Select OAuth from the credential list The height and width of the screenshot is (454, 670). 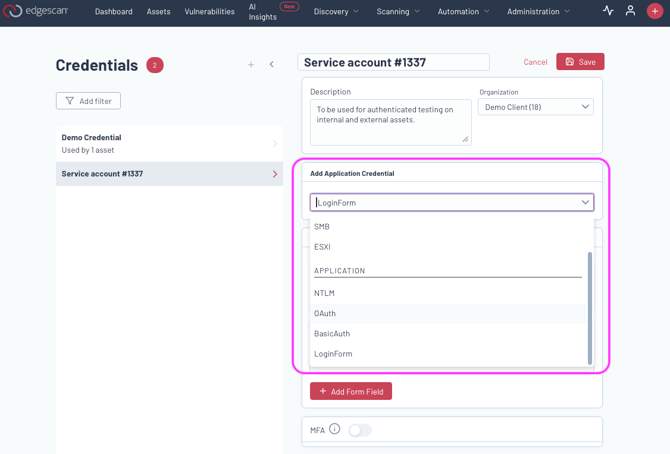[x=325, y=313]
